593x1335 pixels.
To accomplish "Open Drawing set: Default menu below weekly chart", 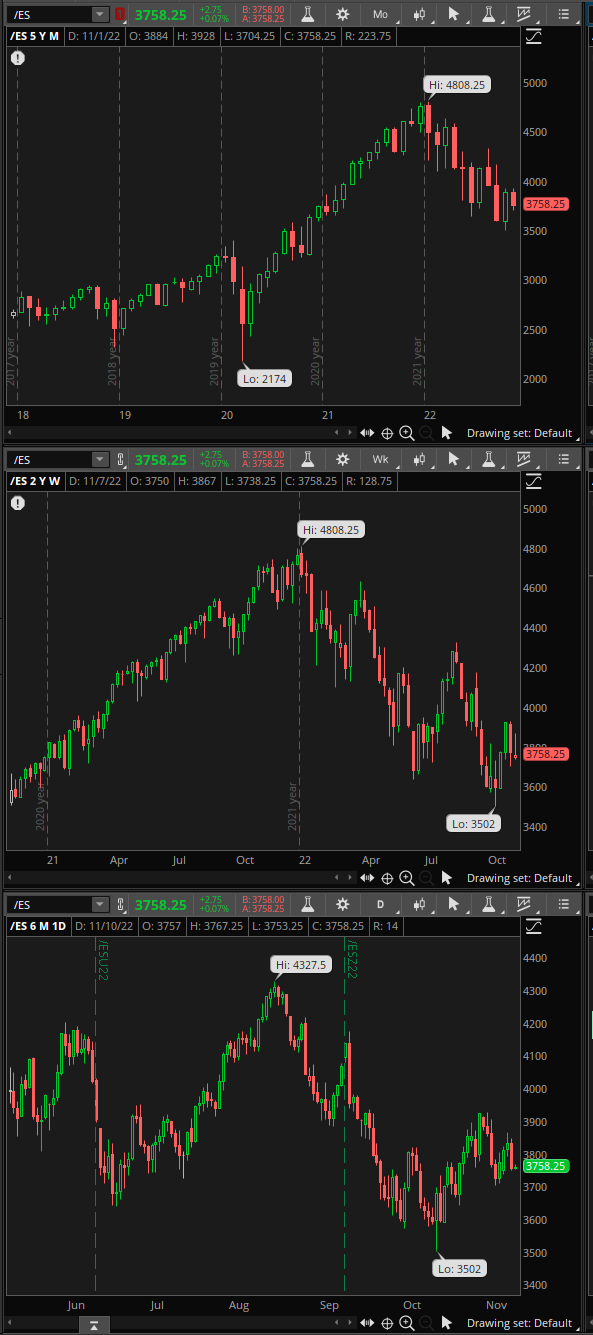I will 519,878.
